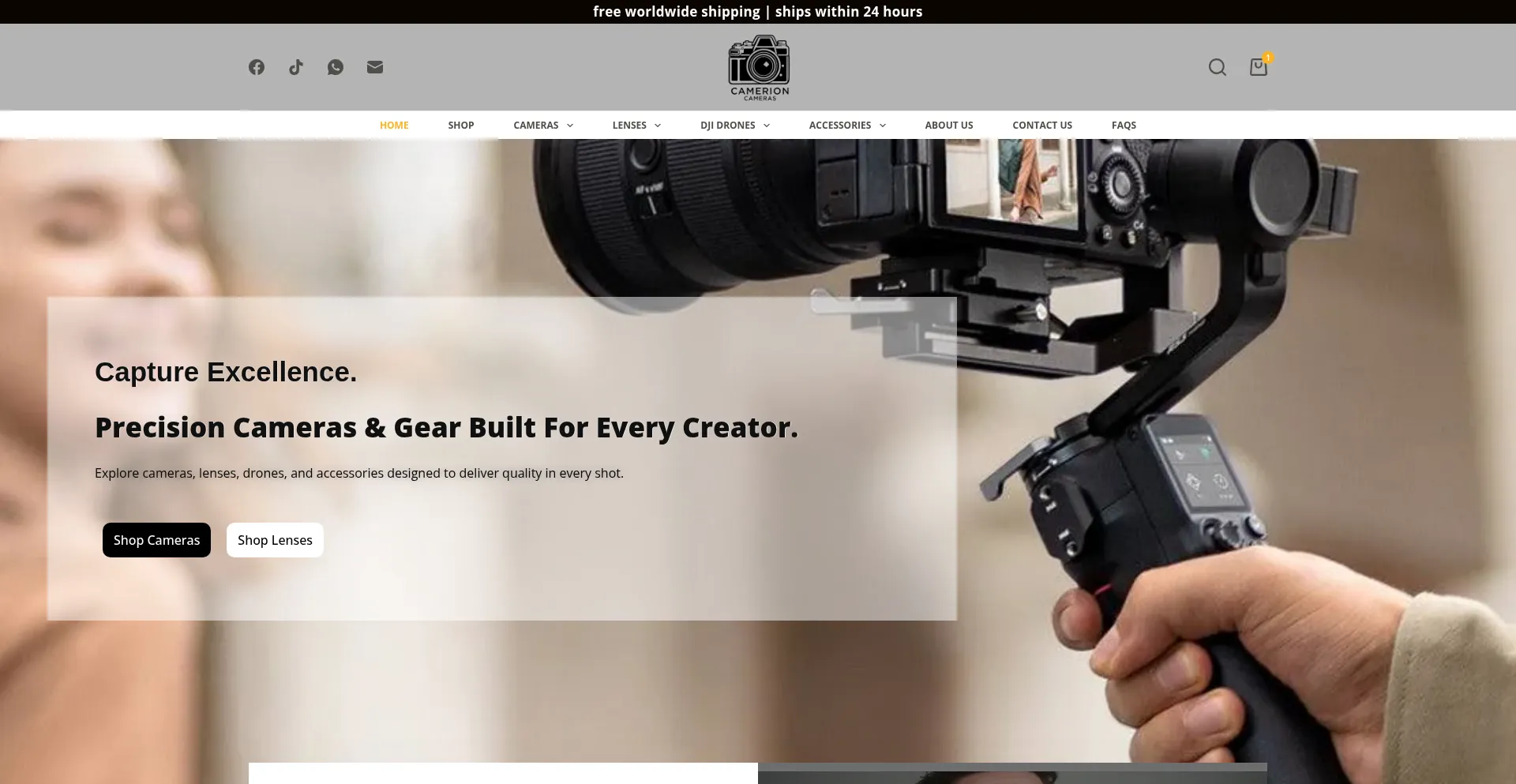Click the Explore cameras, lenses, drones description
1516x784 pixels.
[359, 473]
